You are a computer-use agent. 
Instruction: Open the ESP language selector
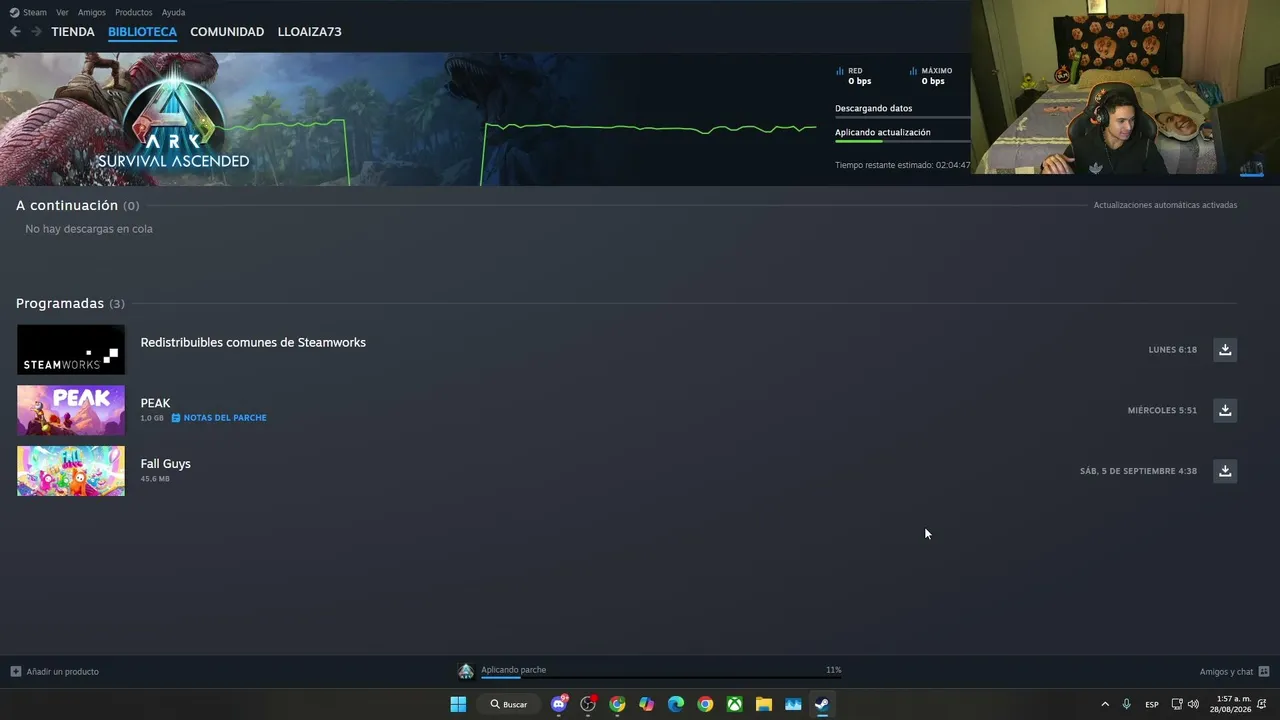coord(1152,704)
